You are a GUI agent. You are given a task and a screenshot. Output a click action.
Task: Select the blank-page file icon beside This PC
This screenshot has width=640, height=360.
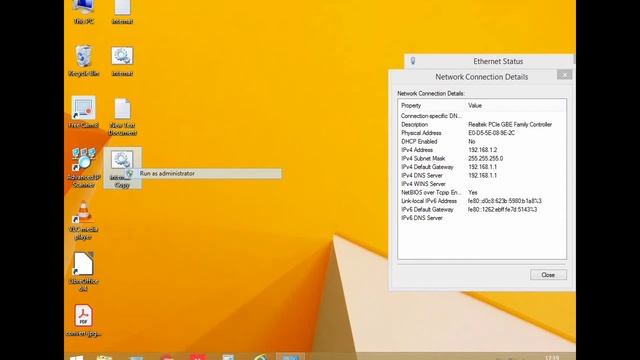pos(122,11)
